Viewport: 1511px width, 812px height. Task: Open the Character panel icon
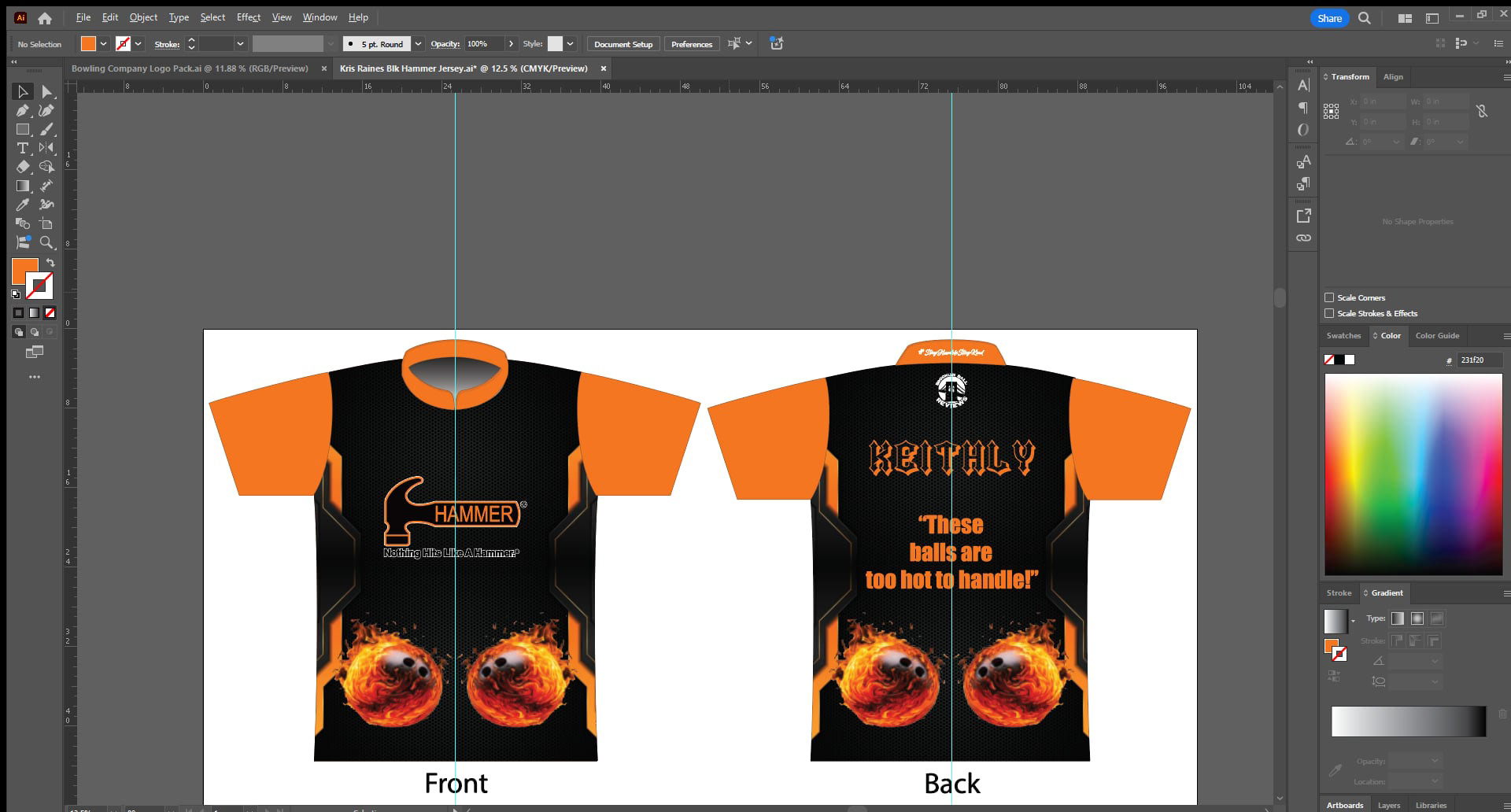click(x=1303, y=85)
